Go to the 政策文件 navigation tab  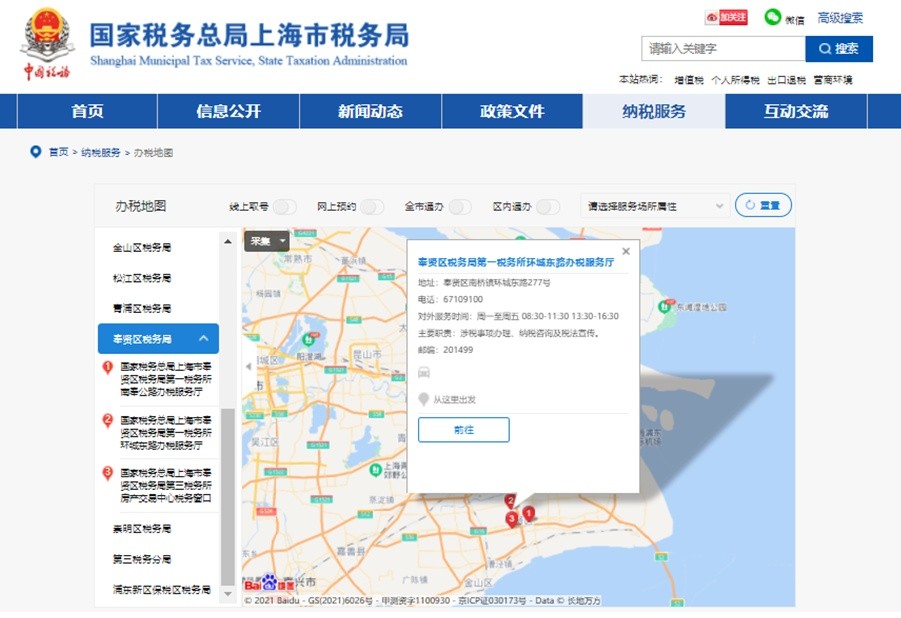point(512,111)
